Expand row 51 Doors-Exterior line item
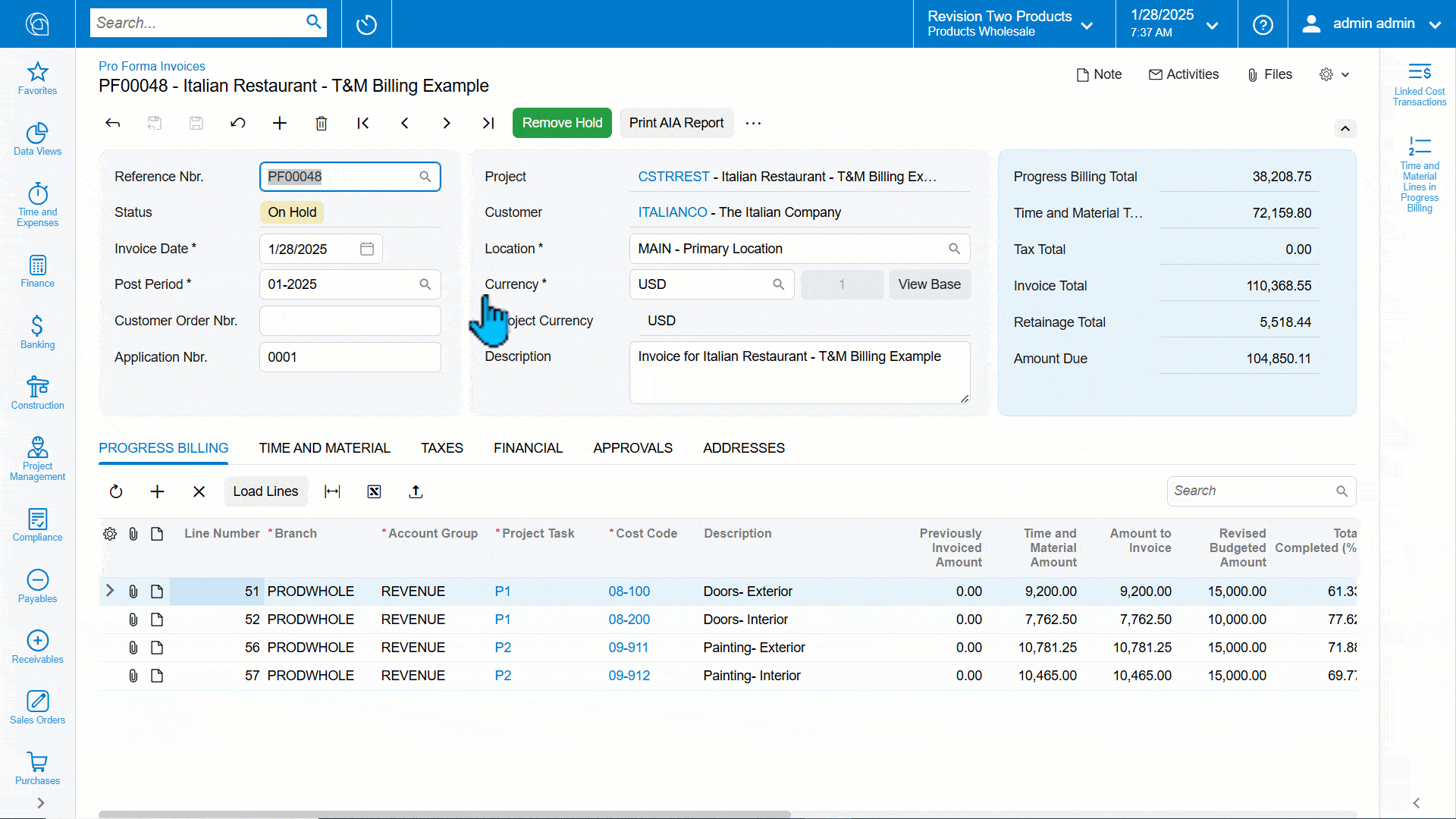Image resolution: width=1456 pixels, height=819 pixels. point(109,591)
